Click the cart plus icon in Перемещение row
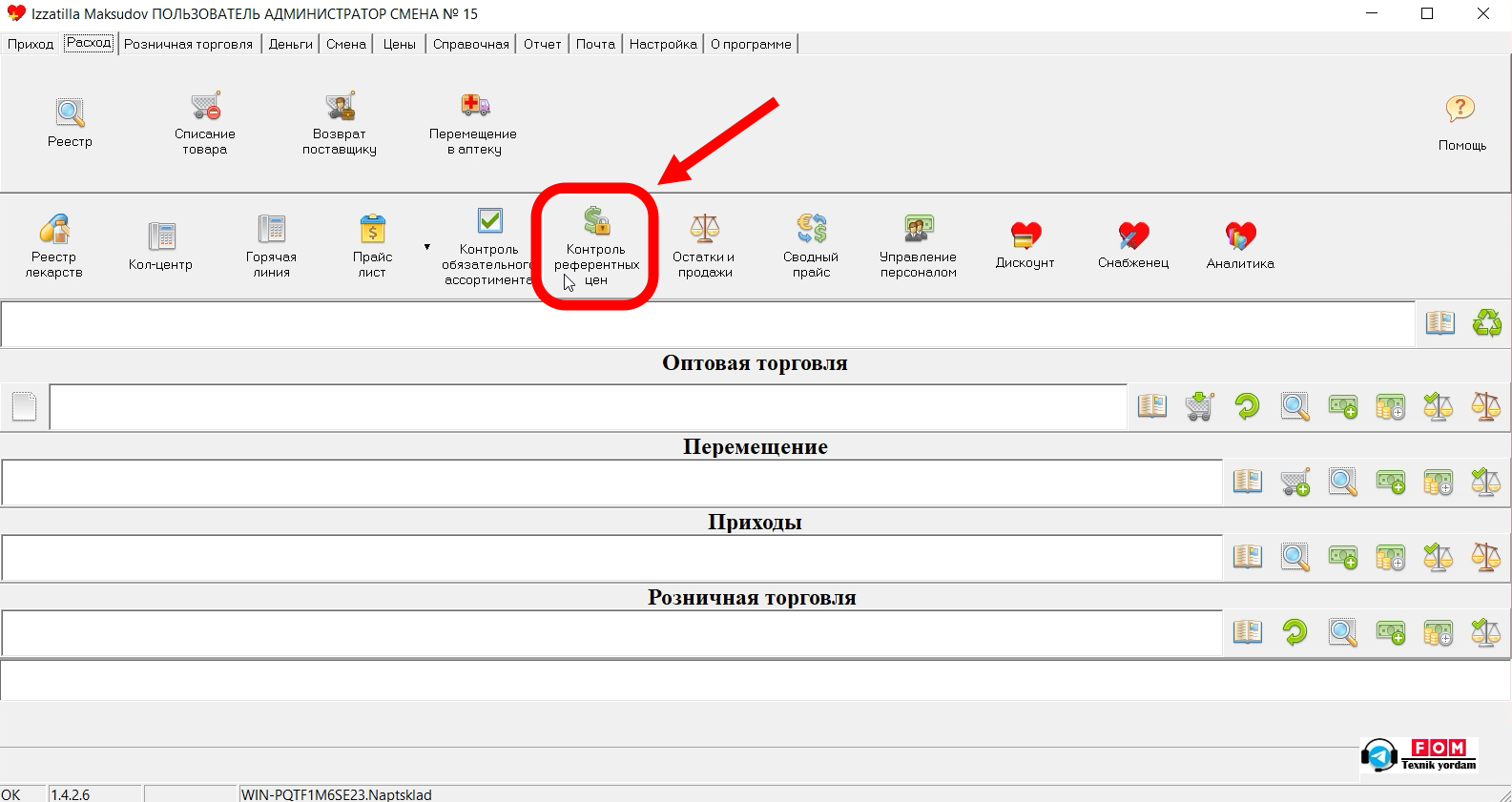This screenshot has width=1512, height=802. 1295,483
